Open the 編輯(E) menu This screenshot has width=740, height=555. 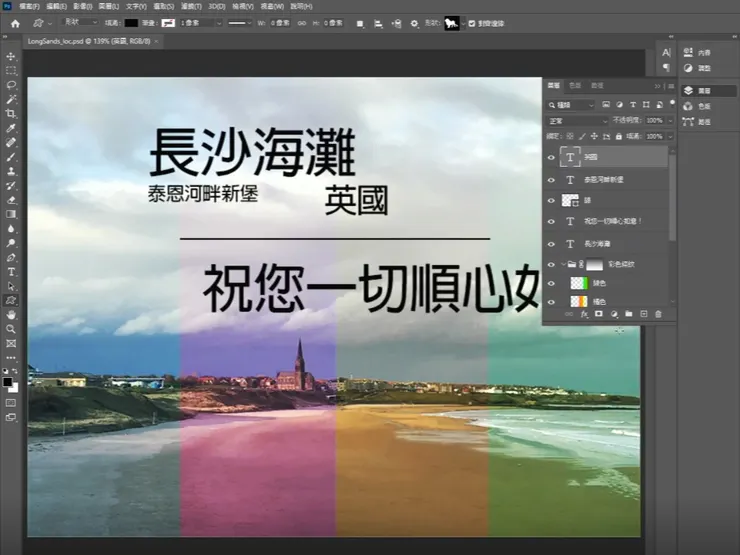57,6
